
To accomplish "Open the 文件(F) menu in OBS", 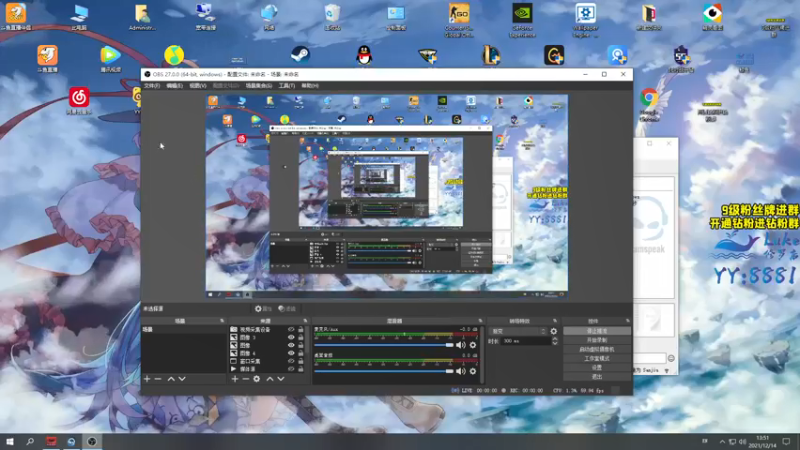I will pyautogui.click(x=152, y=86).
